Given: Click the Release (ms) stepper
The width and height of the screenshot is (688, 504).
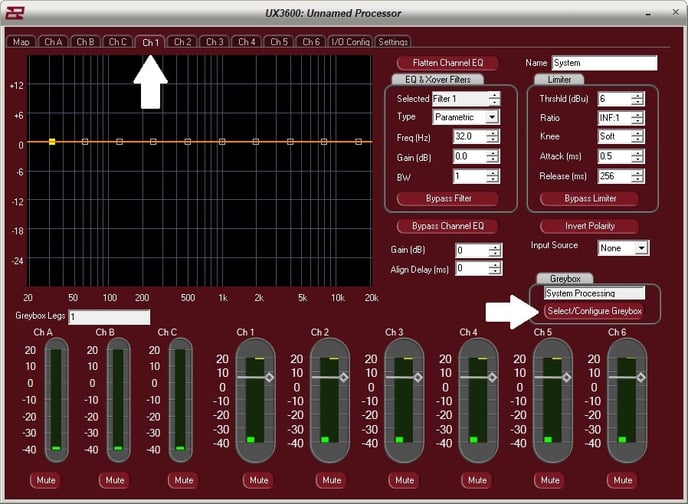Looking at the screenshot, I should [x=638, y=176].
